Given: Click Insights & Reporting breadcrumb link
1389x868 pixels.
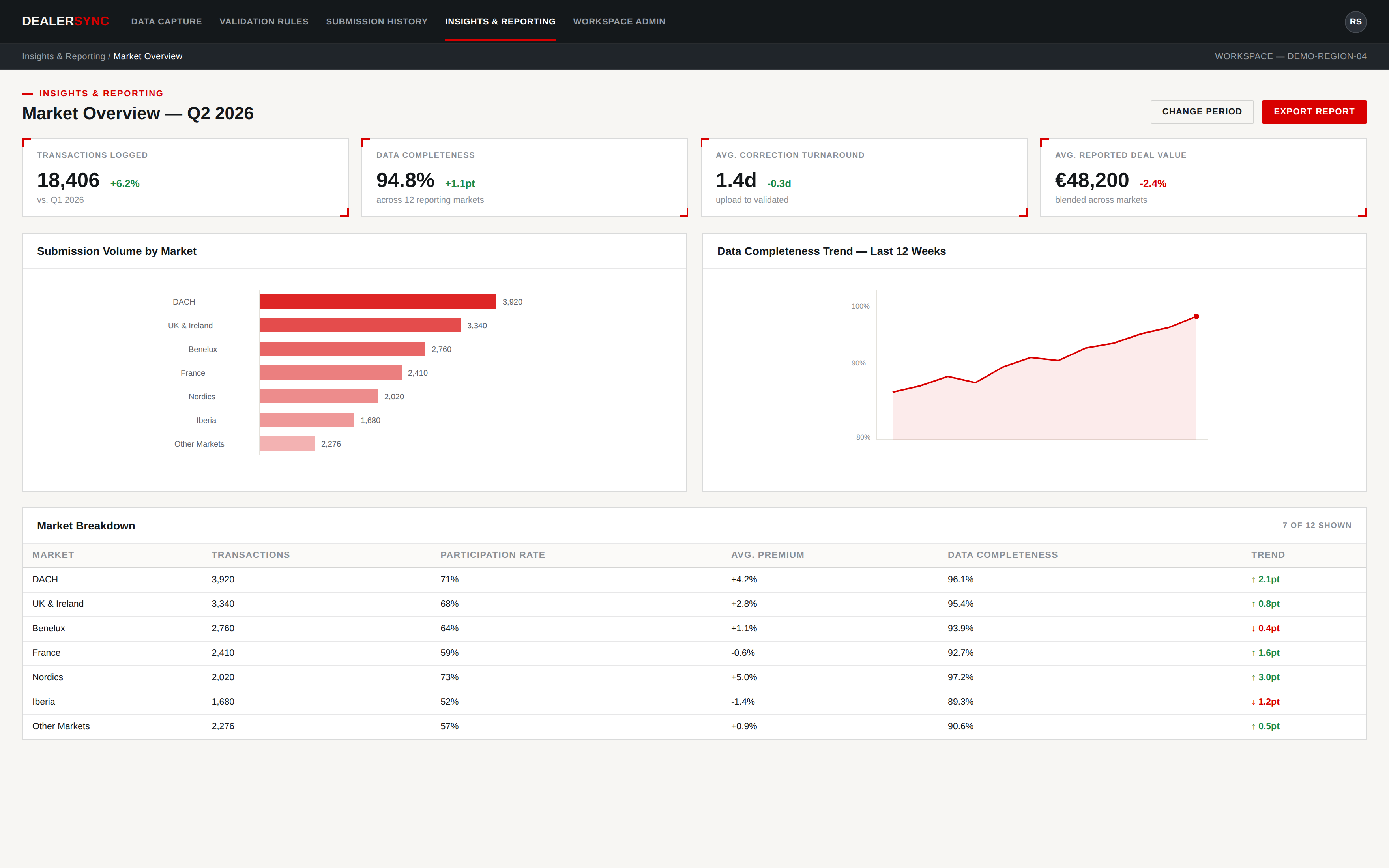Looking at the screenshot, I should [64, 56].
